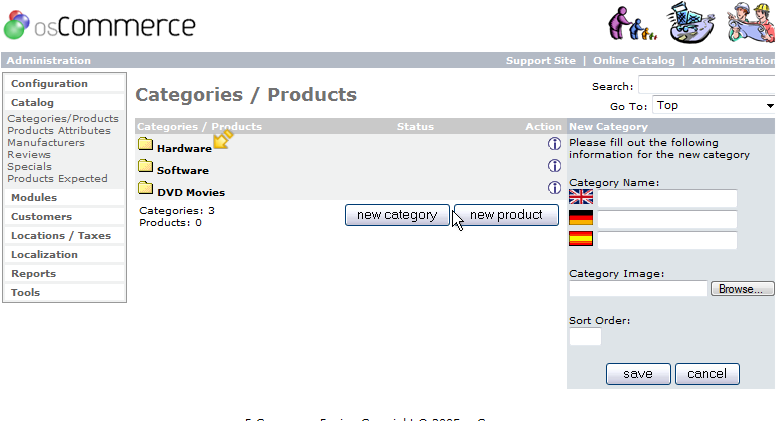
Task: Open the Manufacturers link
Action: pos(46,142)
